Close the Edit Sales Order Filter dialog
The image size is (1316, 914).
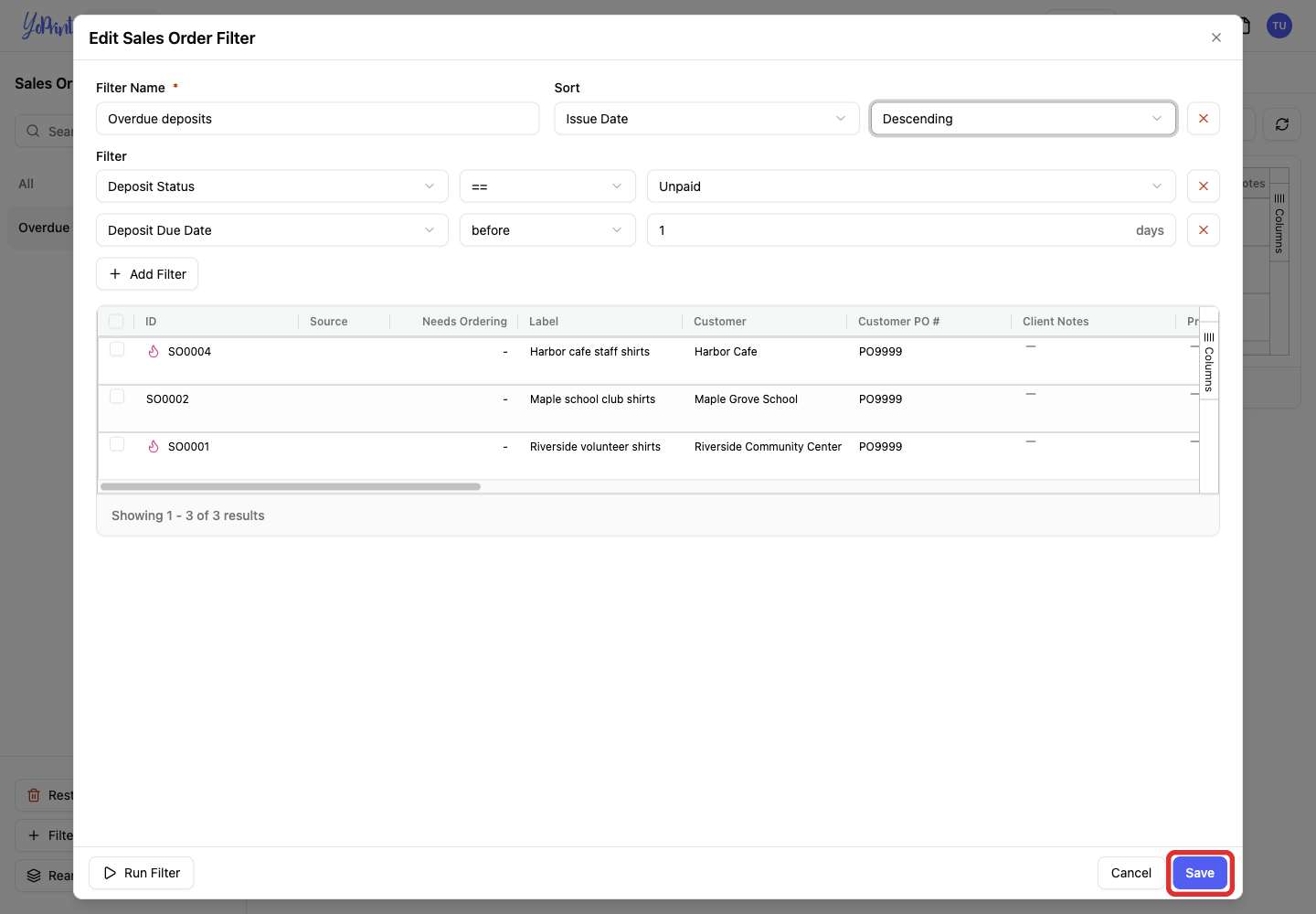pyautogui.click(x=1215, y=37)
